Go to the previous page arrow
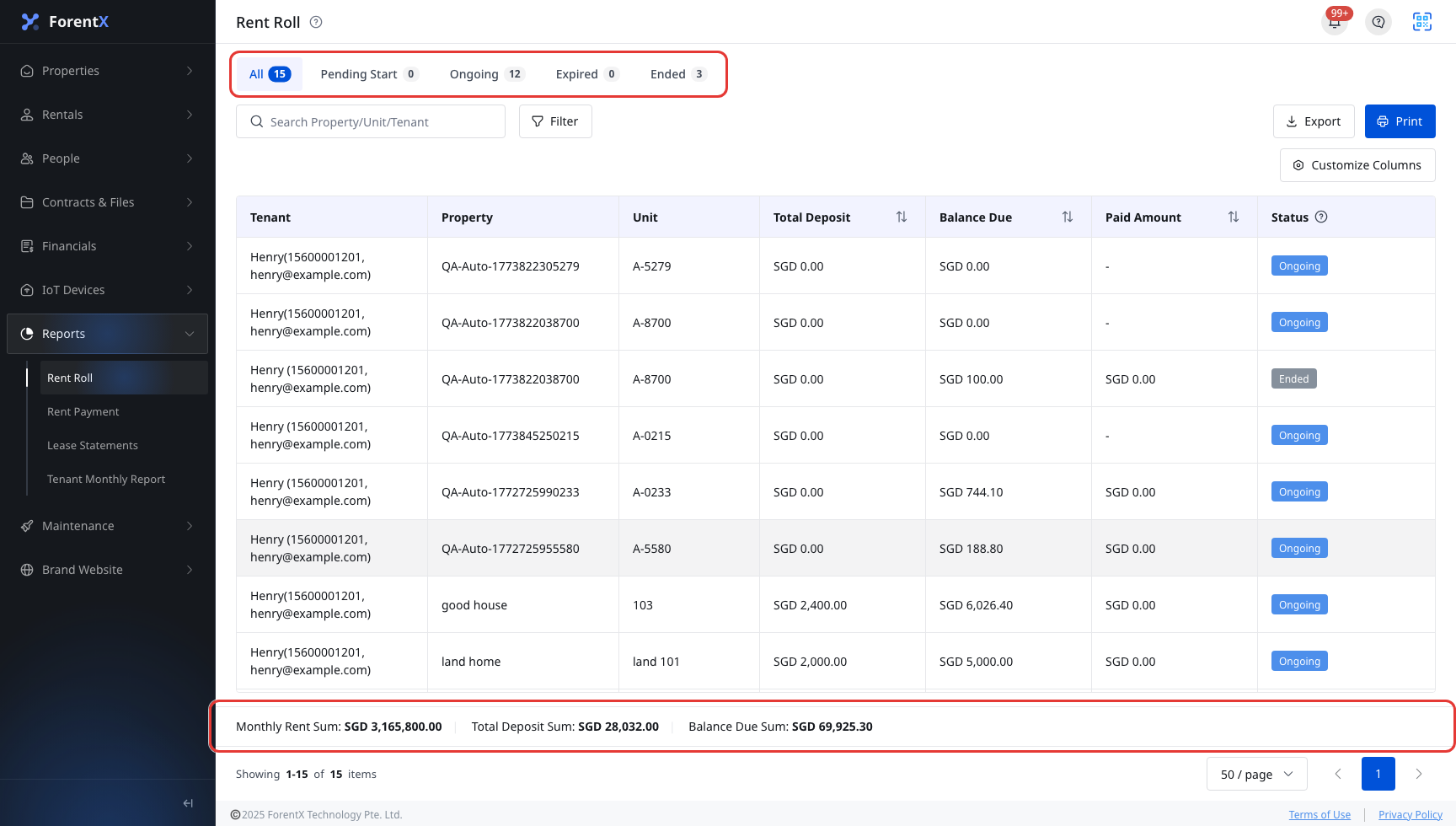This screenshot has width=1456, height=826. point(1338,774)
